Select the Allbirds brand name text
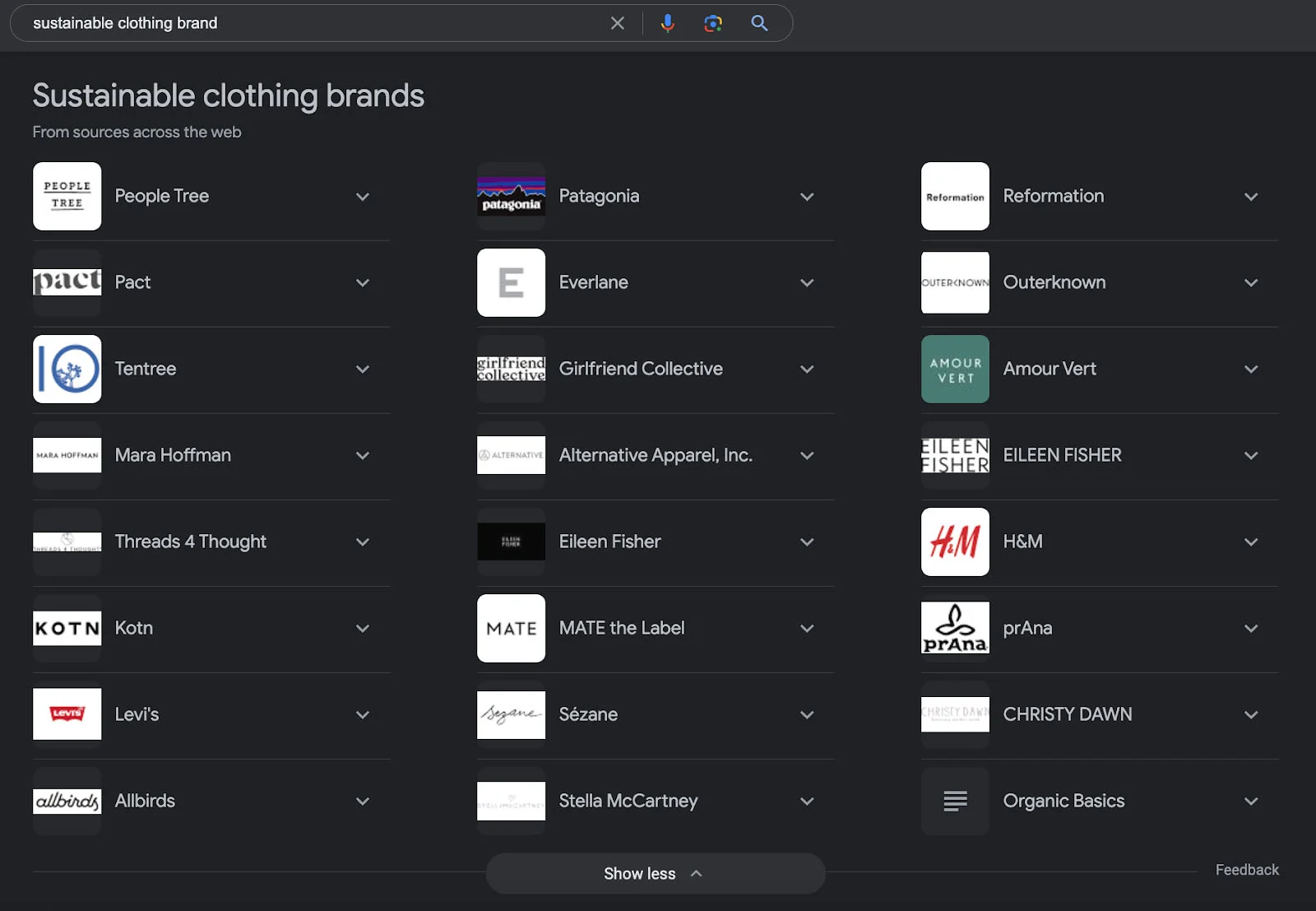This screenshot has height=911, width=1316. point(145,801)
